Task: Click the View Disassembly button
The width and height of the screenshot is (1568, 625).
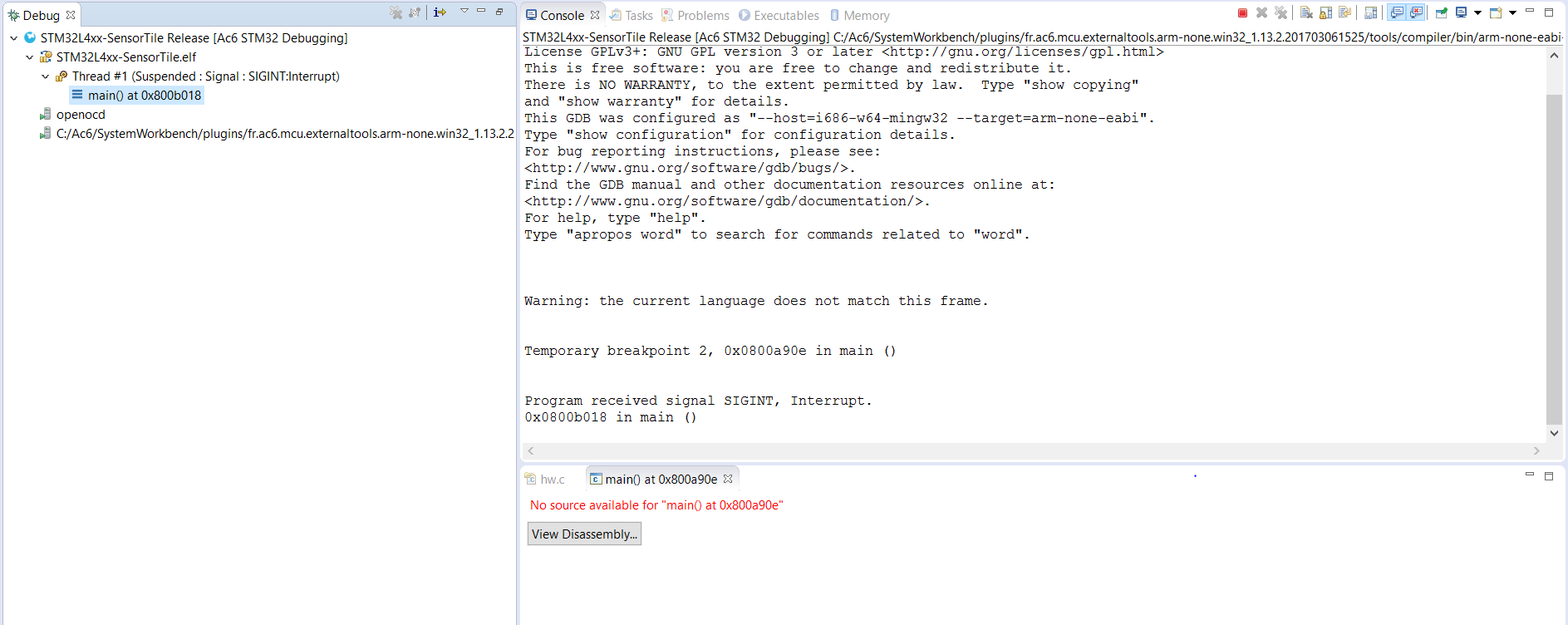Action: (x=584, y=534)
